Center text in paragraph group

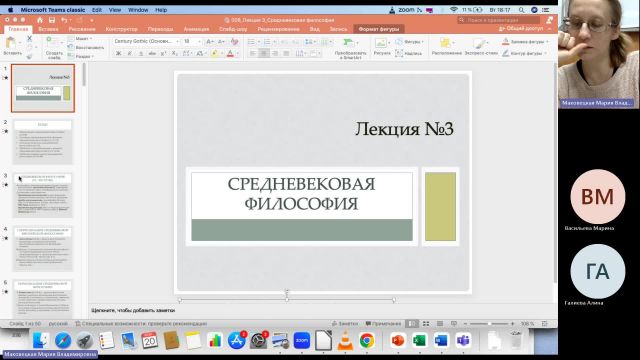point(264,53)
